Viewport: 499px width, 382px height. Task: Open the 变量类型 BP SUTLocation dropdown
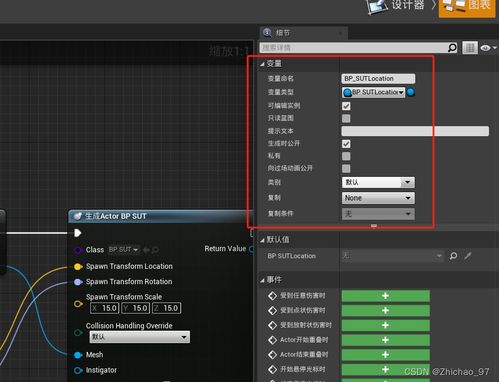coord(374,92)
